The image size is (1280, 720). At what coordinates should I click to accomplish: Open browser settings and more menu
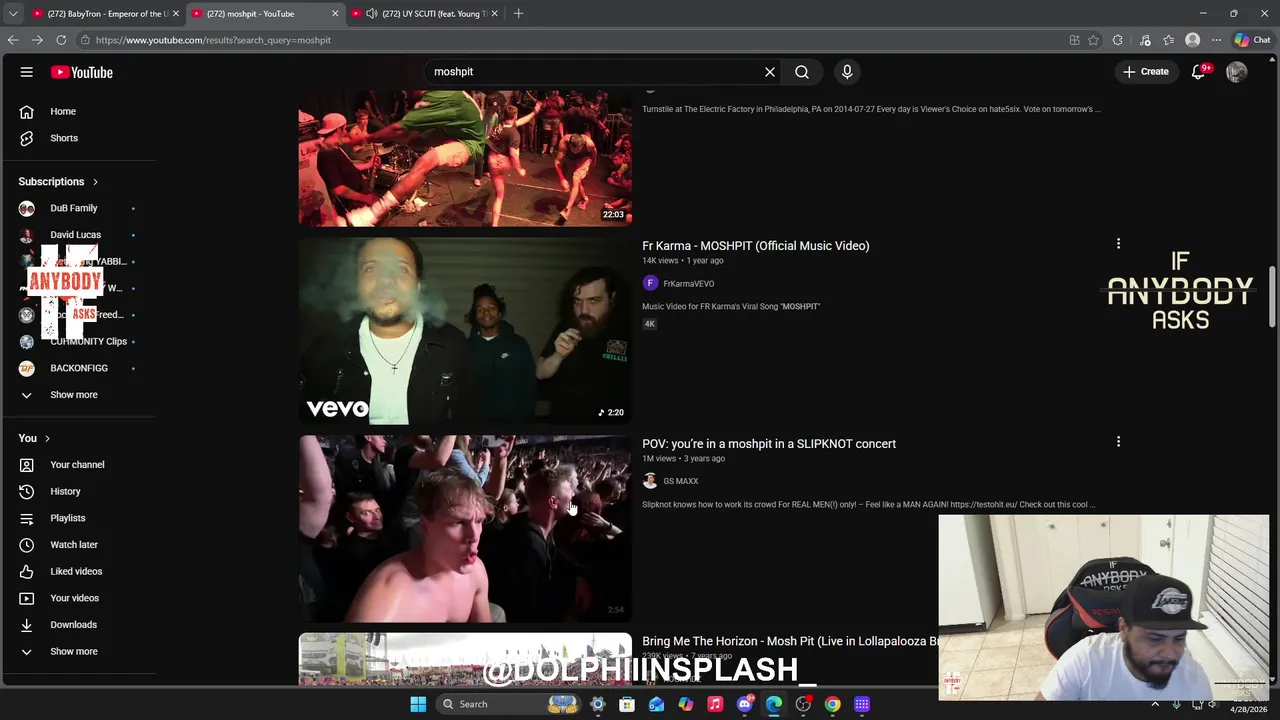tap(1216, 40)
